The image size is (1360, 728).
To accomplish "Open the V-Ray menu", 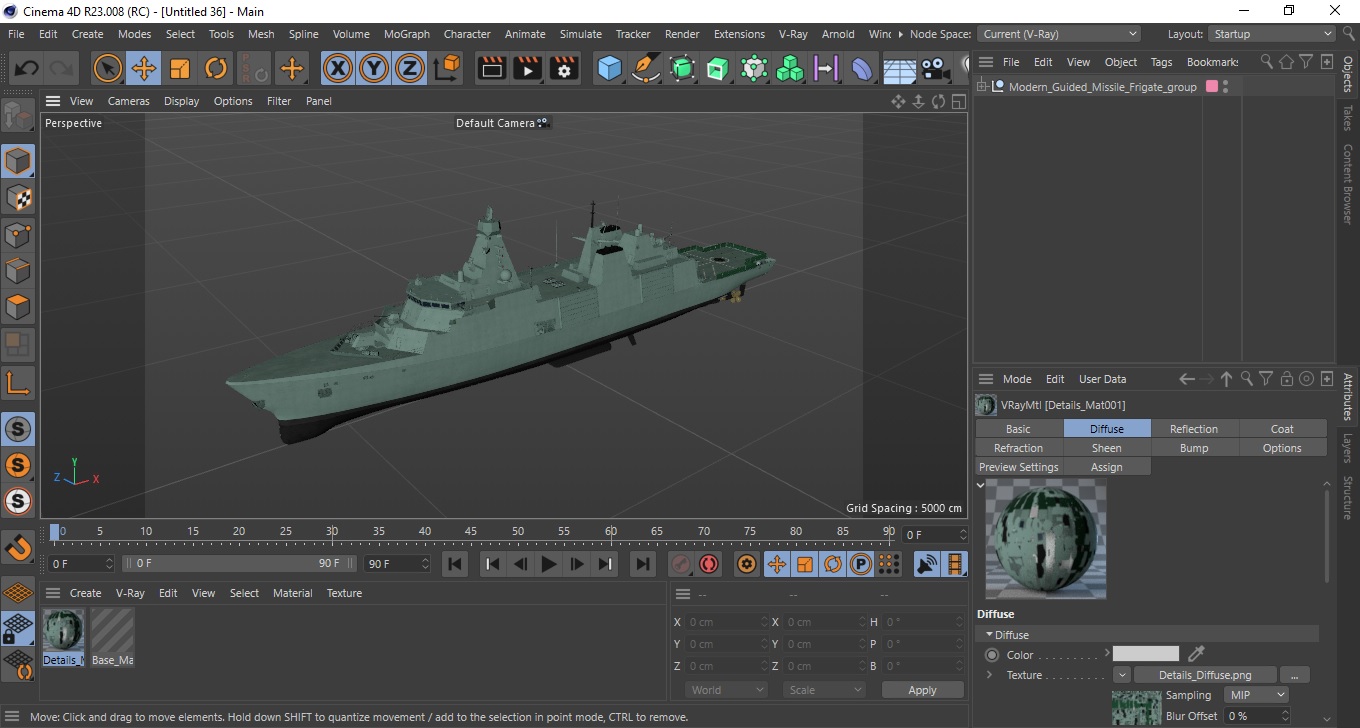I will tap(793, 34).
